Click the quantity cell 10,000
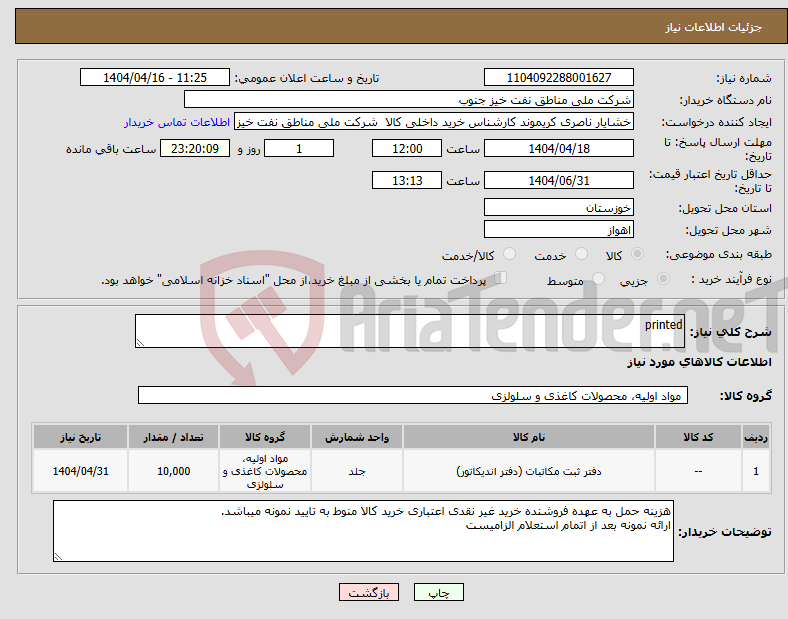Viewport: 788px width, 619px height. click(173, 471)
